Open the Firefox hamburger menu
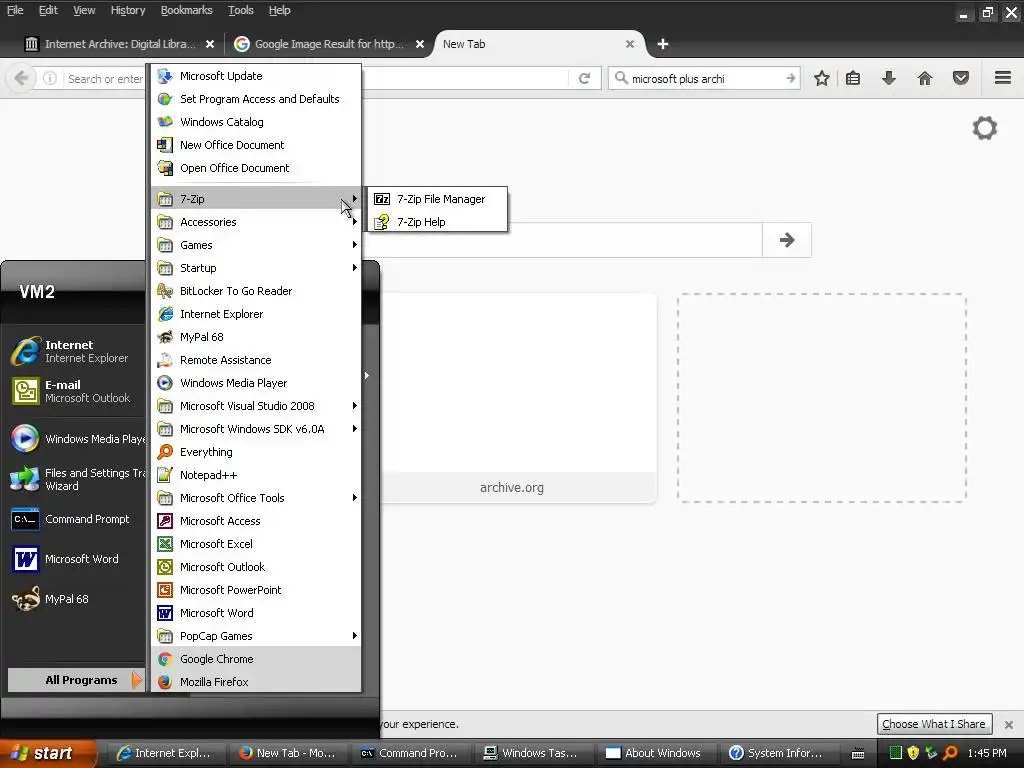Screen dimensions: 1024x768 coord(1003,78)
